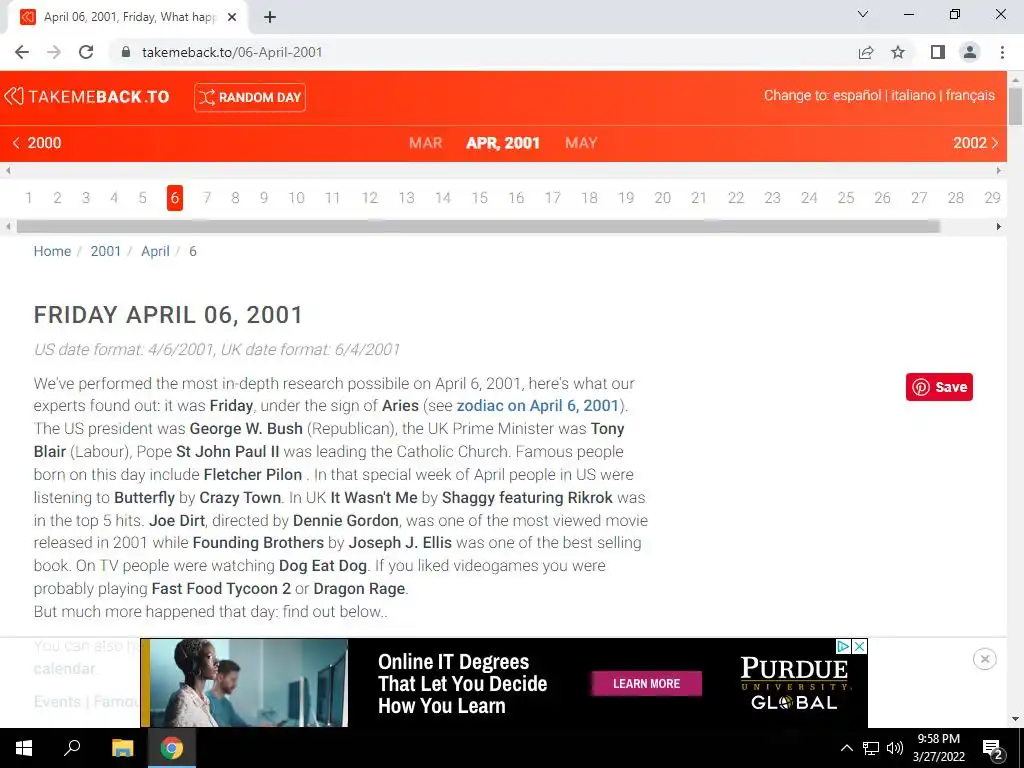This screenshot has height=768, width=1024.
Task: Select the MAY month tab
Action: pos(581,143)
